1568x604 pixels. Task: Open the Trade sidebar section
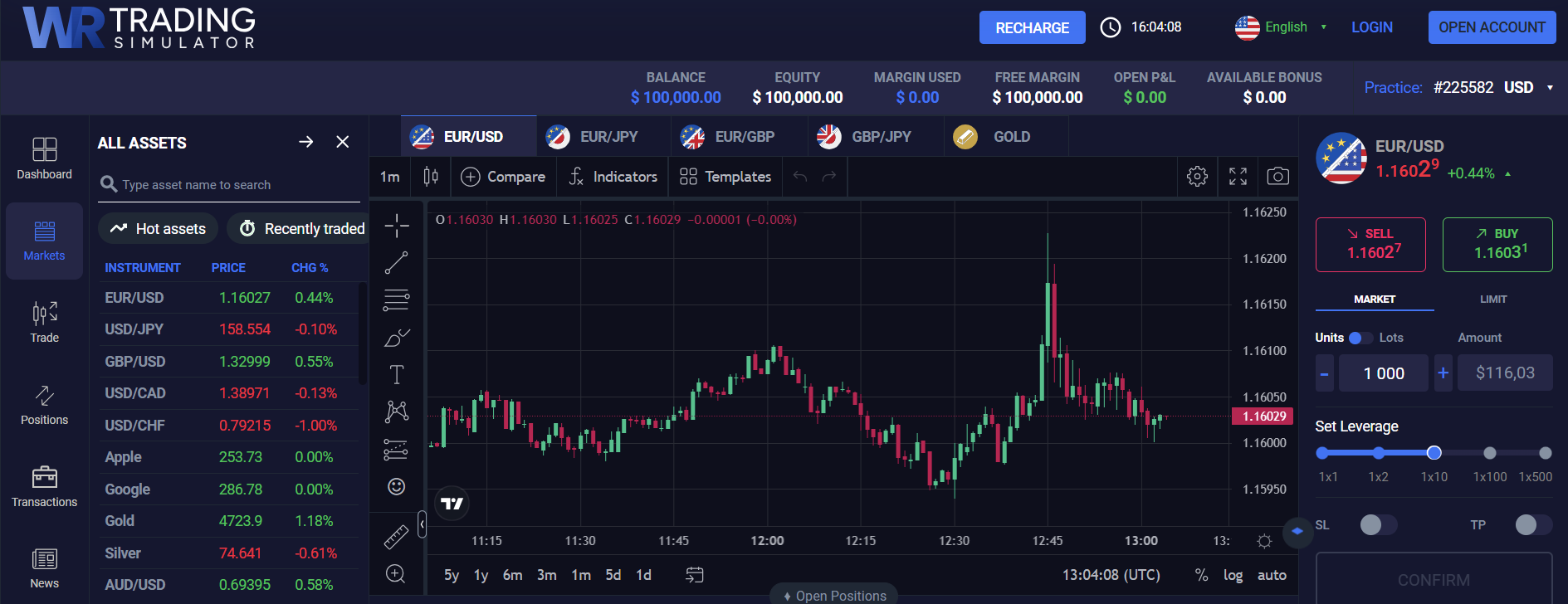pyautogui.click(x=44, y=322)
